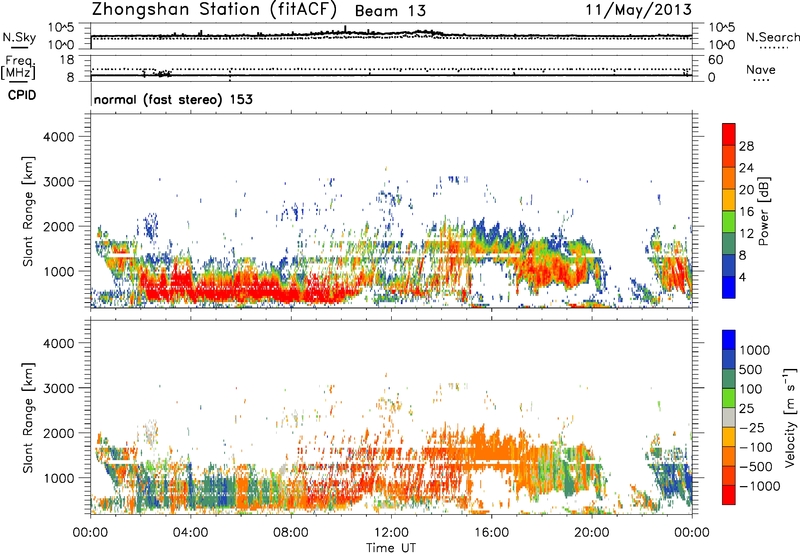Click the 'Zhongshan Station (fitACF)' title text
This screenshot has height=554, width=800.
click(214, 10)
